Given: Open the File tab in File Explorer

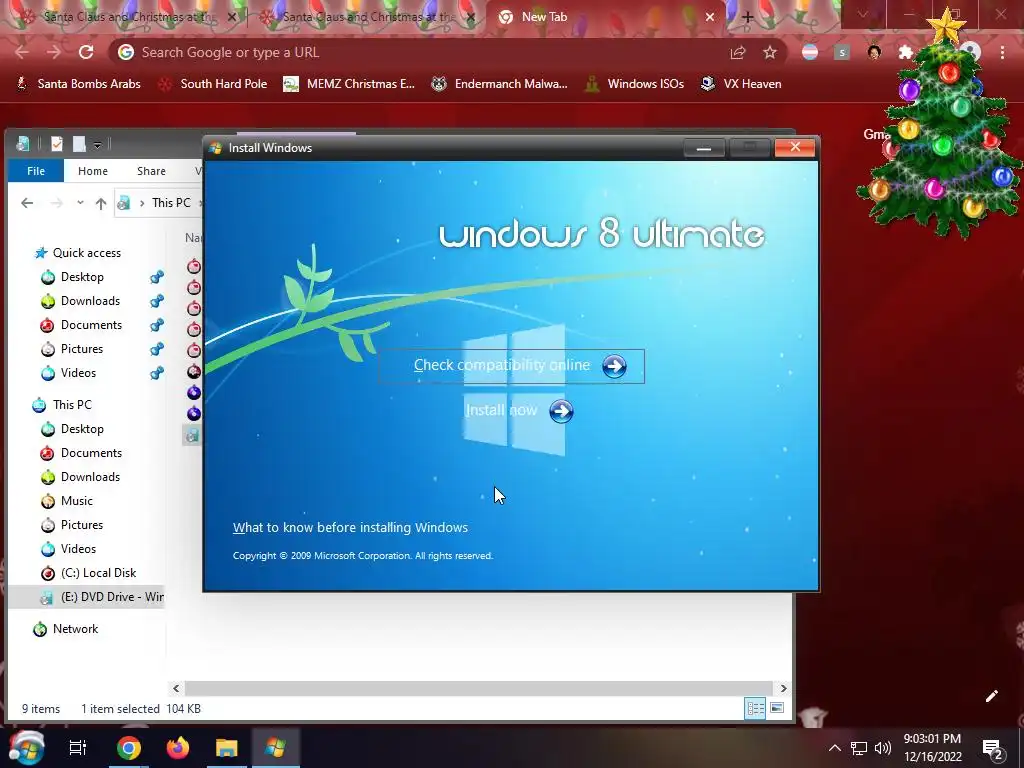Looking at the screenshot, I should click(36, 171).
